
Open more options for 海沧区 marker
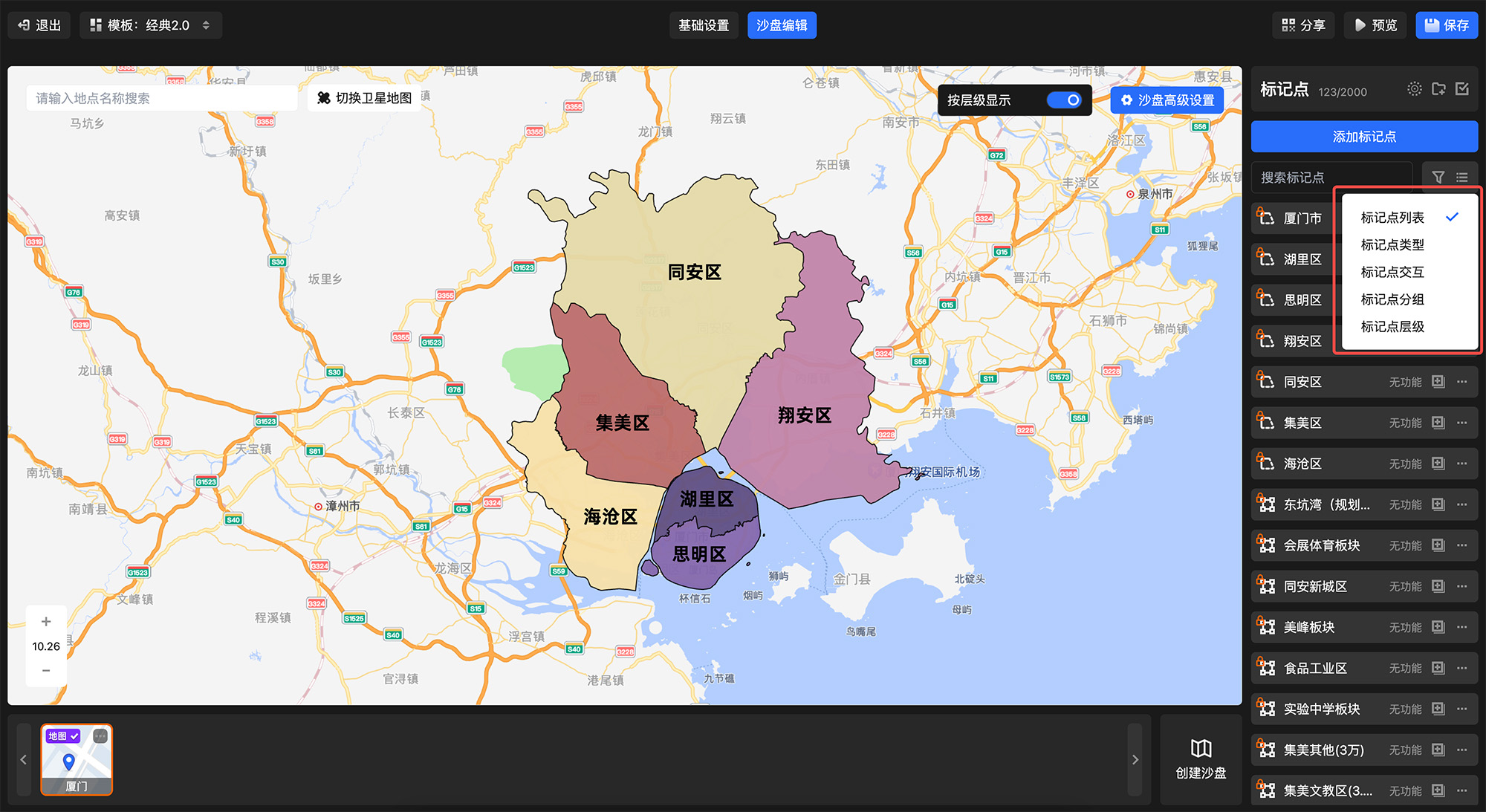1462,464
